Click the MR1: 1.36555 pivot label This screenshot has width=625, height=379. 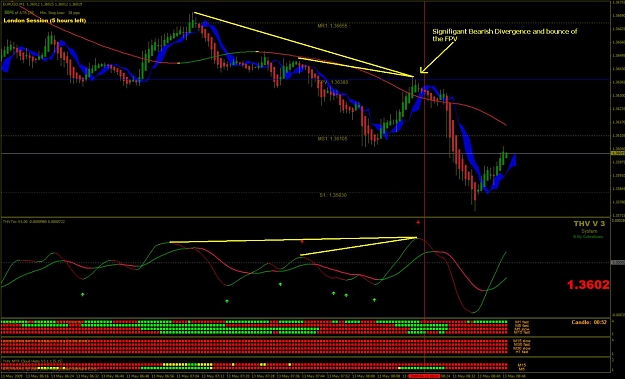click(332, 26)
